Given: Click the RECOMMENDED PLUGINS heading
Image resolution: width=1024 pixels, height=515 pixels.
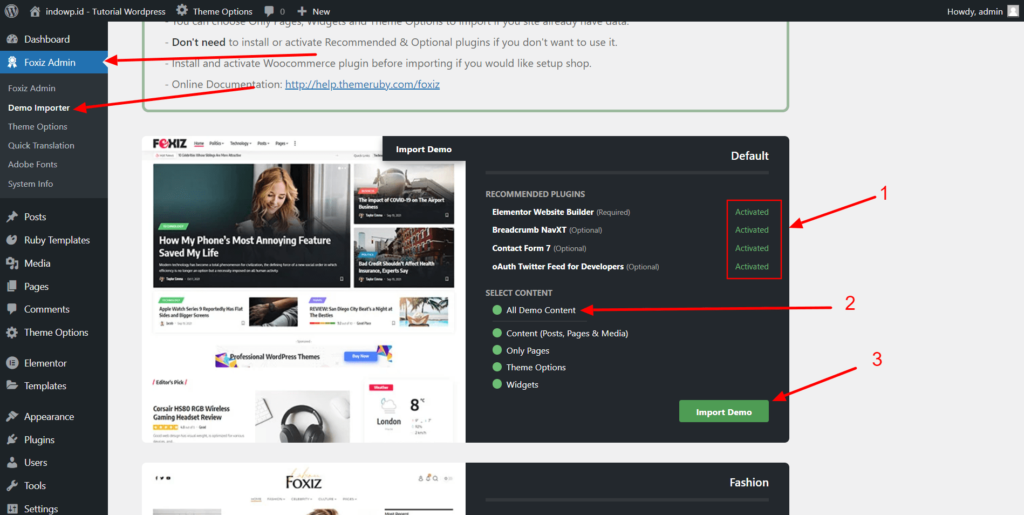Looking at the screenshot, I should tap(535, 194).
